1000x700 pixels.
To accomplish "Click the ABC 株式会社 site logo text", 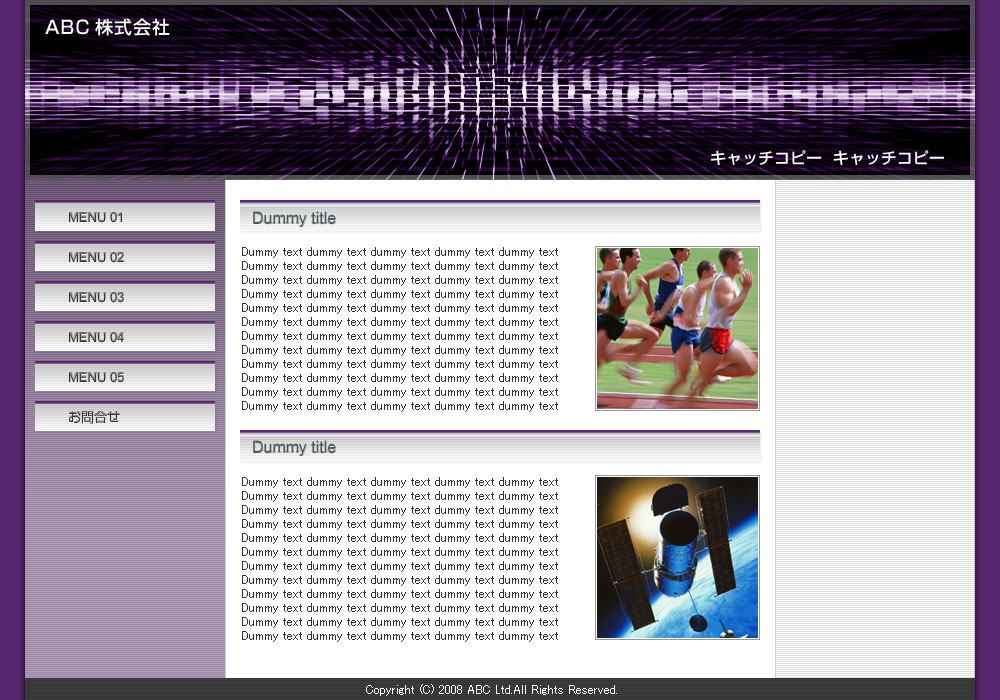I will (107, 27).
